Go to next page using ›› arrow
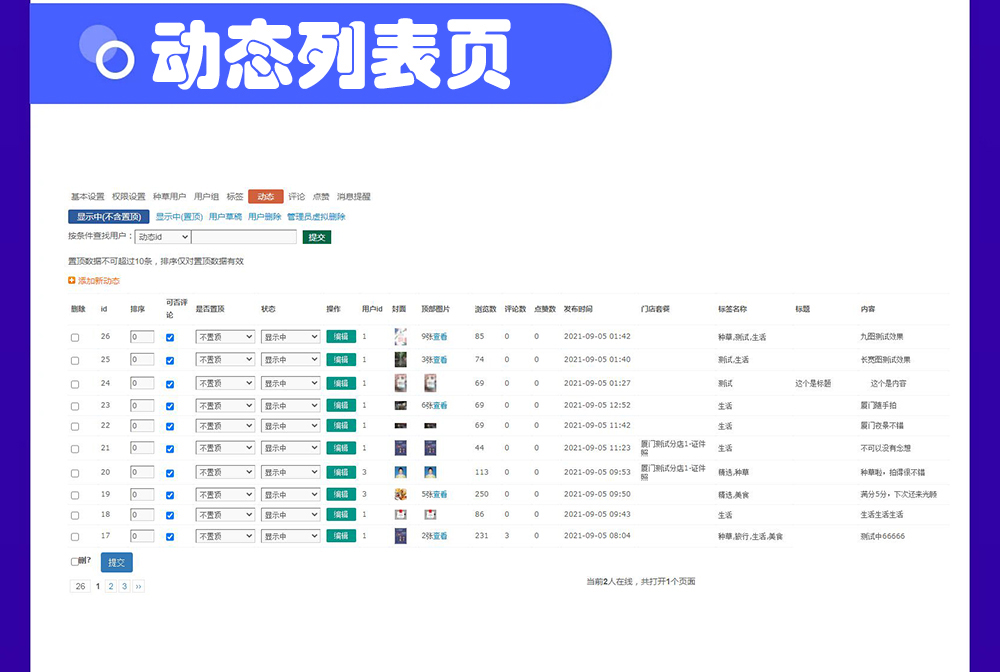1000x672 pixels. [138, 586]
